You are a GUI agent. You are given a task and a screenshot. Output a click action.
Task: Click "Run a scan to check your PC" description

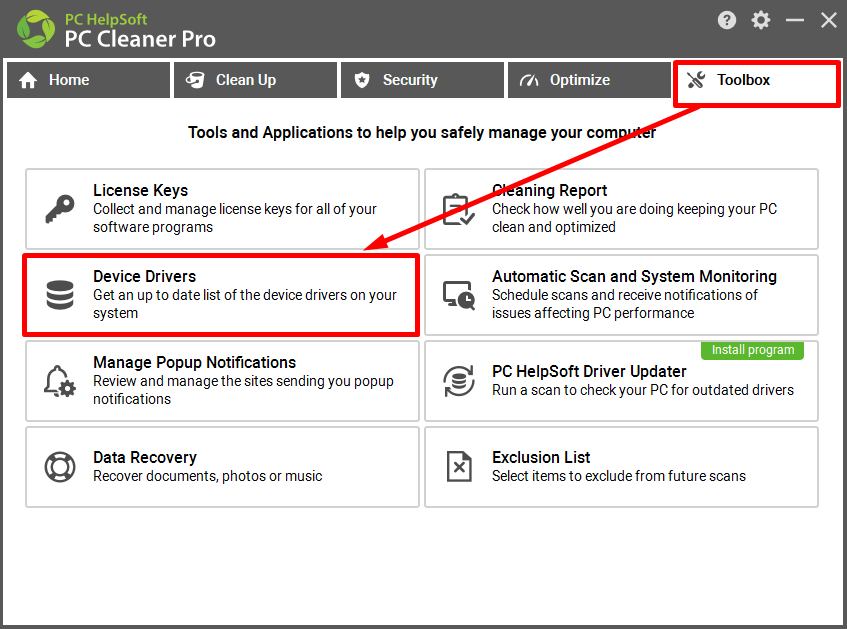click(643, 390)
